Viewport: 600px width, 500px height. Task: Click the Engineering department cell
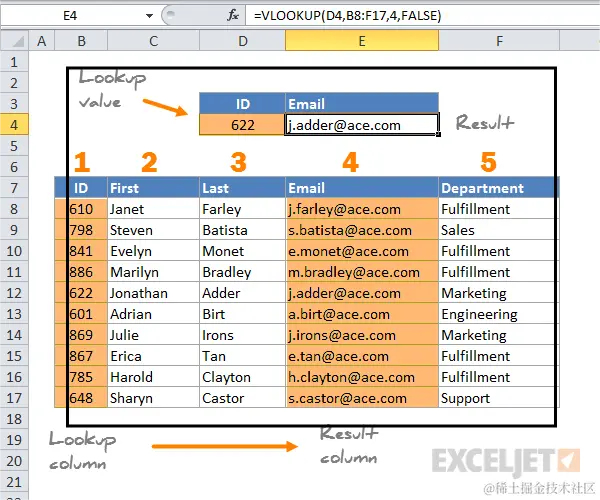pyautogui.click(x=499, y=314)
